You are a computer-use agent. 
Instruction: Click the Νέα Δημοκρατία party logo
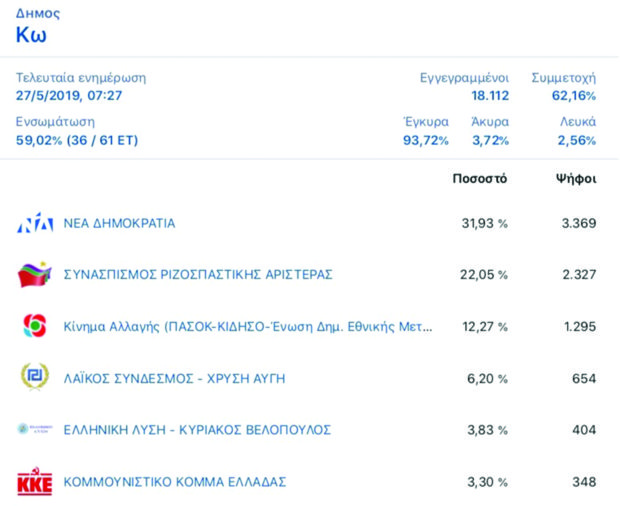pyautogui.click(x=34, y=223)
